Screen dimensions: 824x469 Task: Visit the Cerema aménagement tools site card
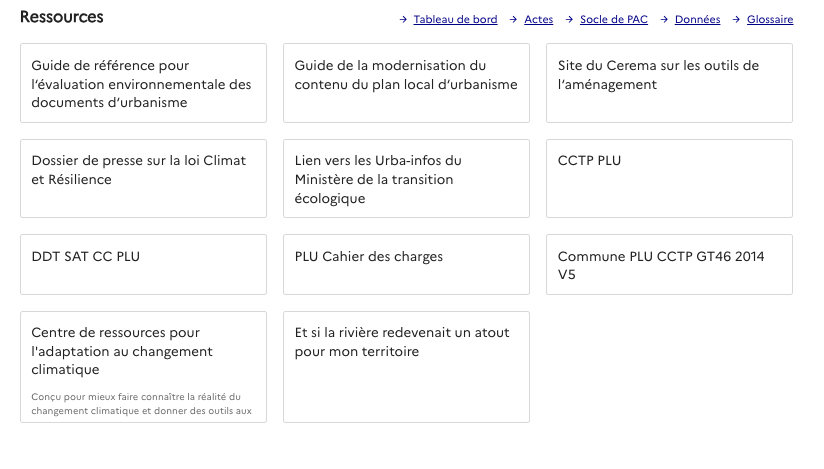pos(669,83)
